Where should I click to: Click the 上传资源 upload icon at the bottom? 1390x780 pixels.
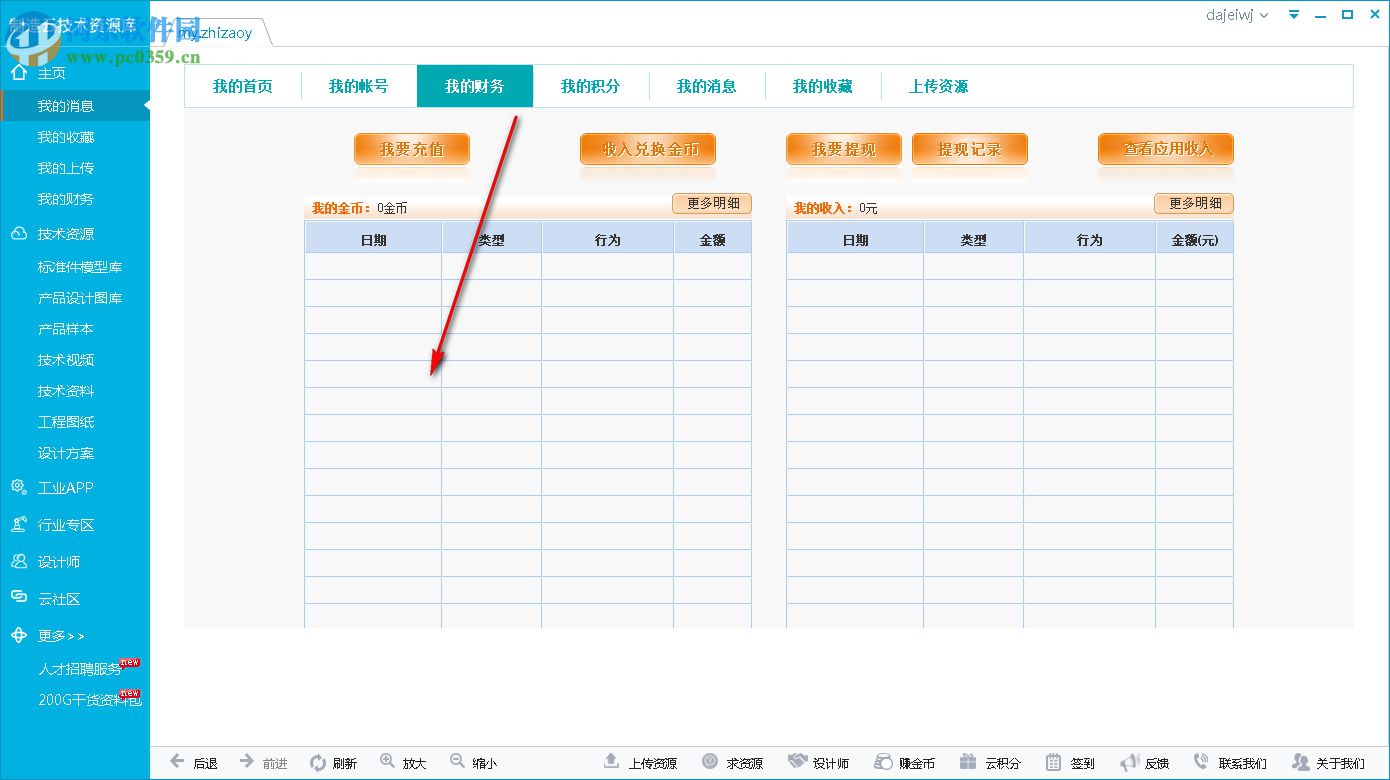click(x=613, y=760)
